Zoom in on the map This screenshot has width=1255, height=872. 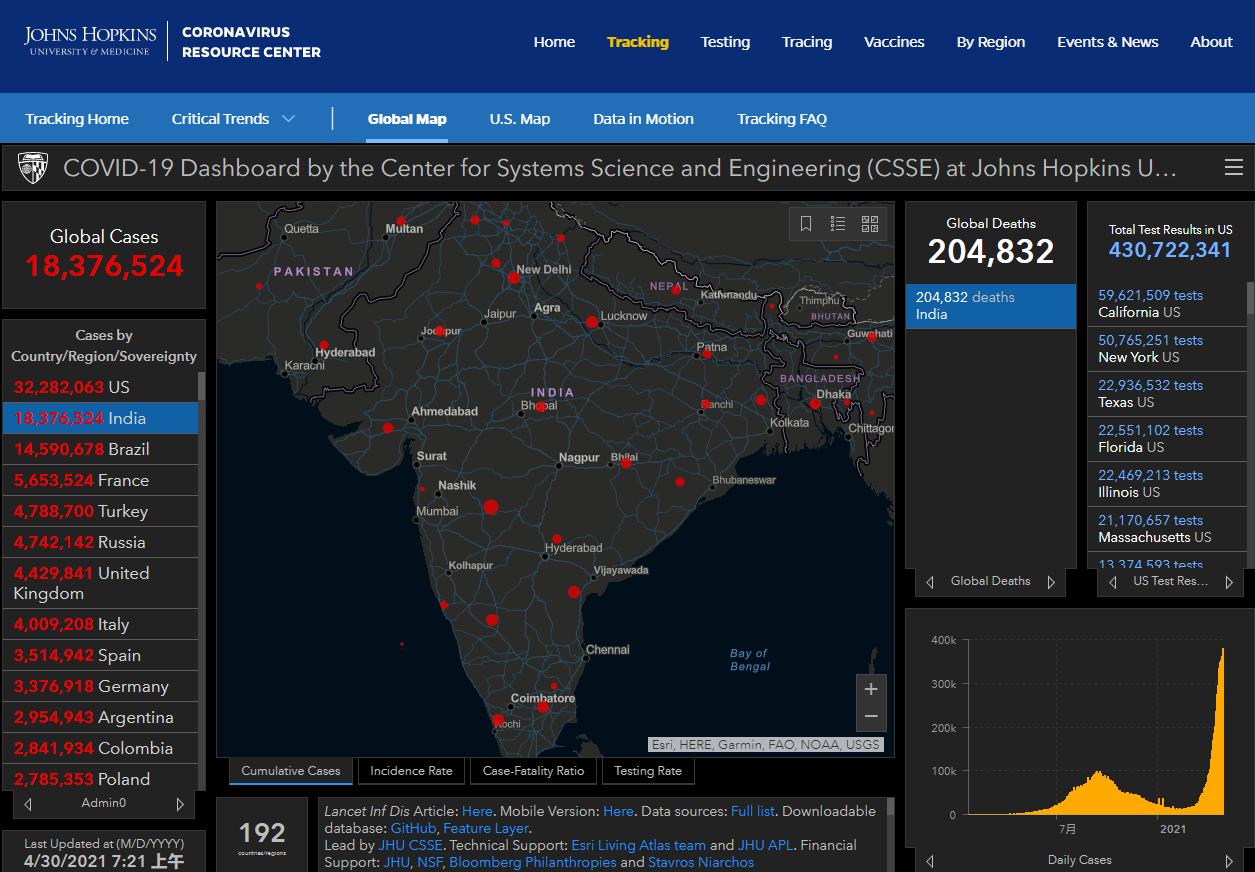pos(871,689)
